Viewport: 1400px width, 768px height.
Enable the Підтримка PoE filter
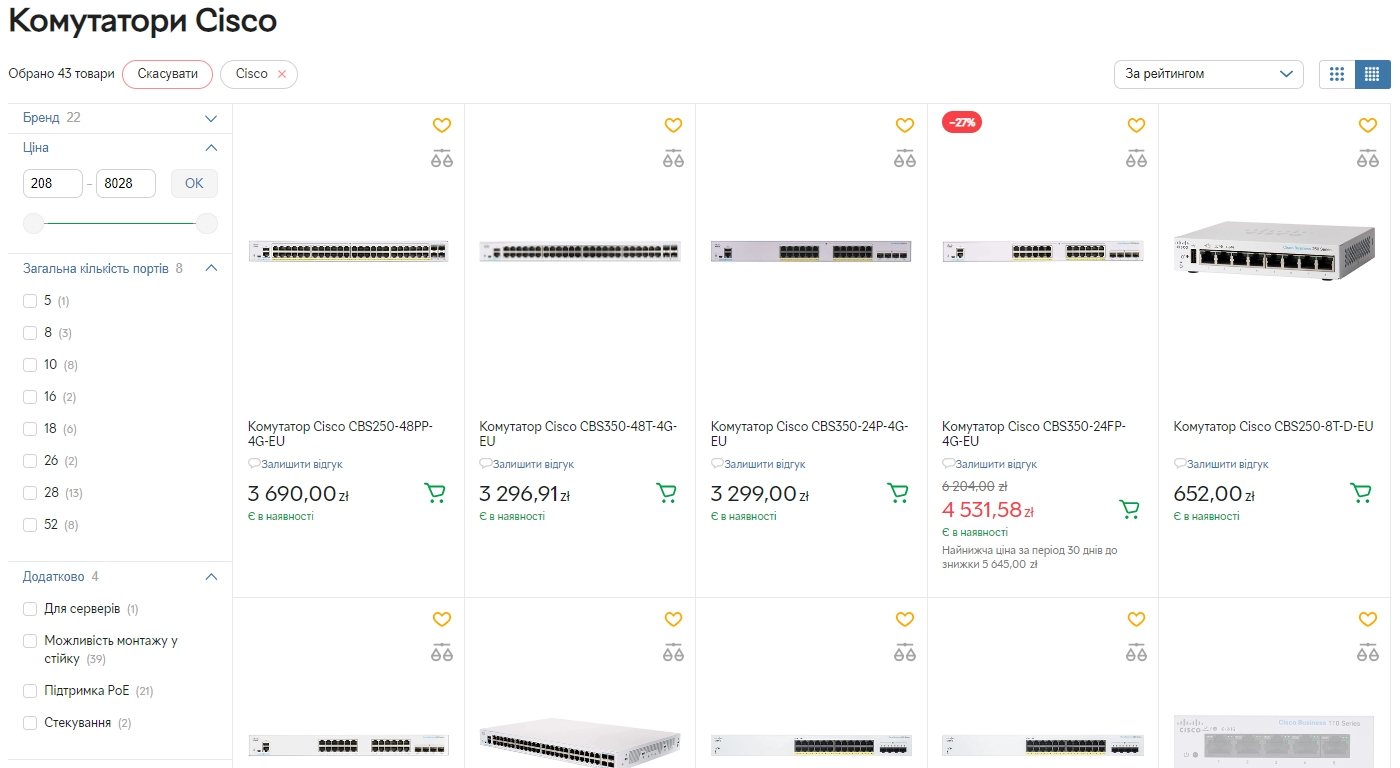30,691
